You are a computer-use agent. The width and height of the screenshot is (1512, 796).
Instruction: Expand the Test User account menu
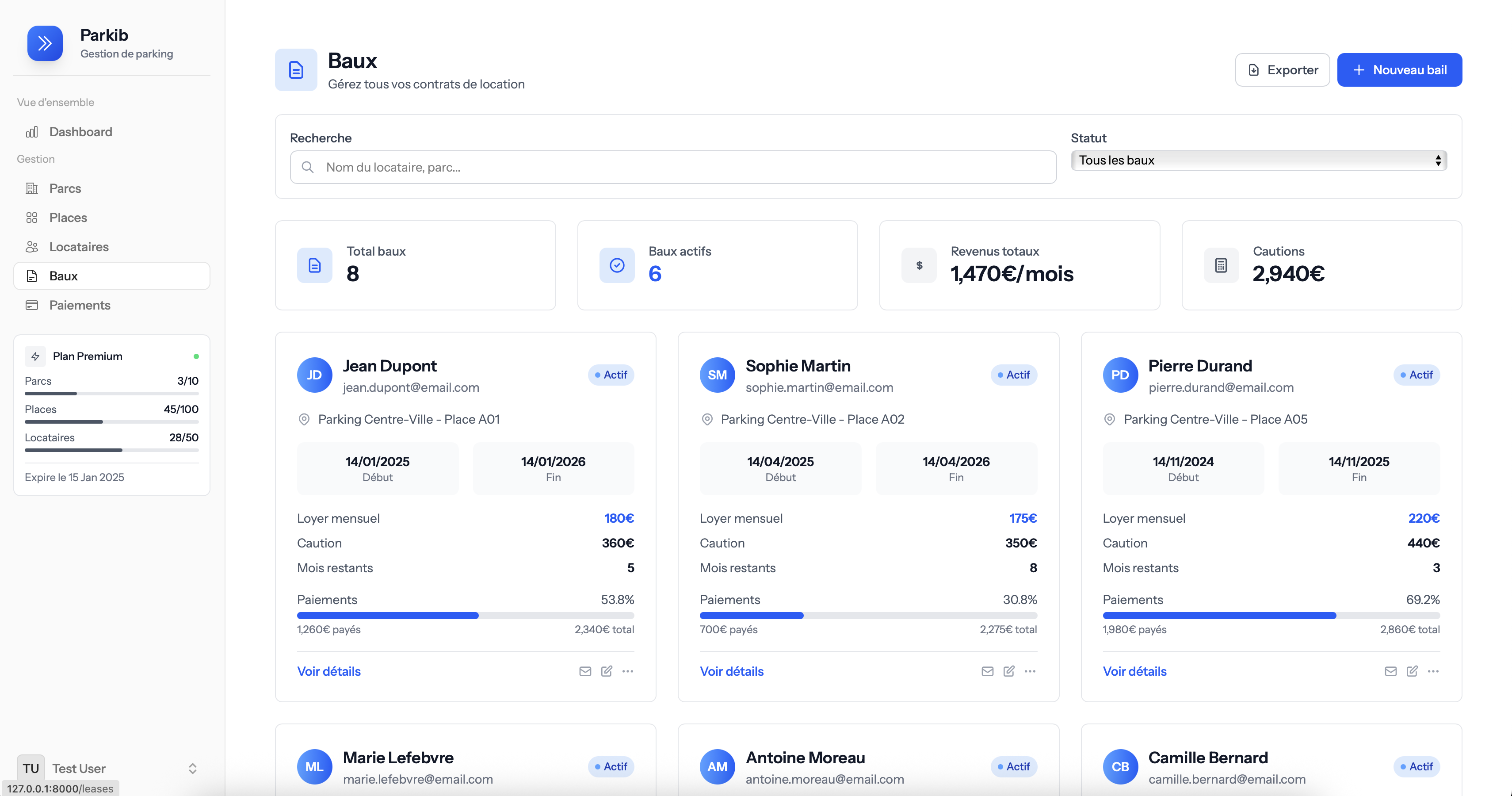[192, 769]
